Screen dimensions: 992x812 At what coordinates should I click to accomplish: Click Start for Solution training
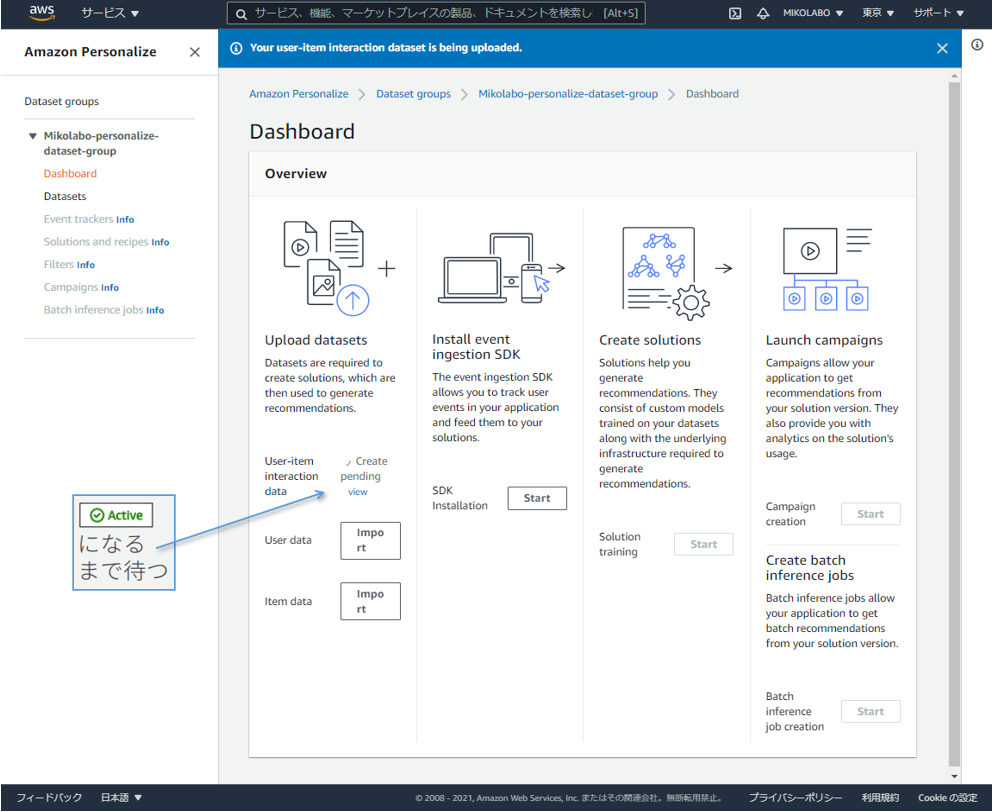(x=704, y=544)
